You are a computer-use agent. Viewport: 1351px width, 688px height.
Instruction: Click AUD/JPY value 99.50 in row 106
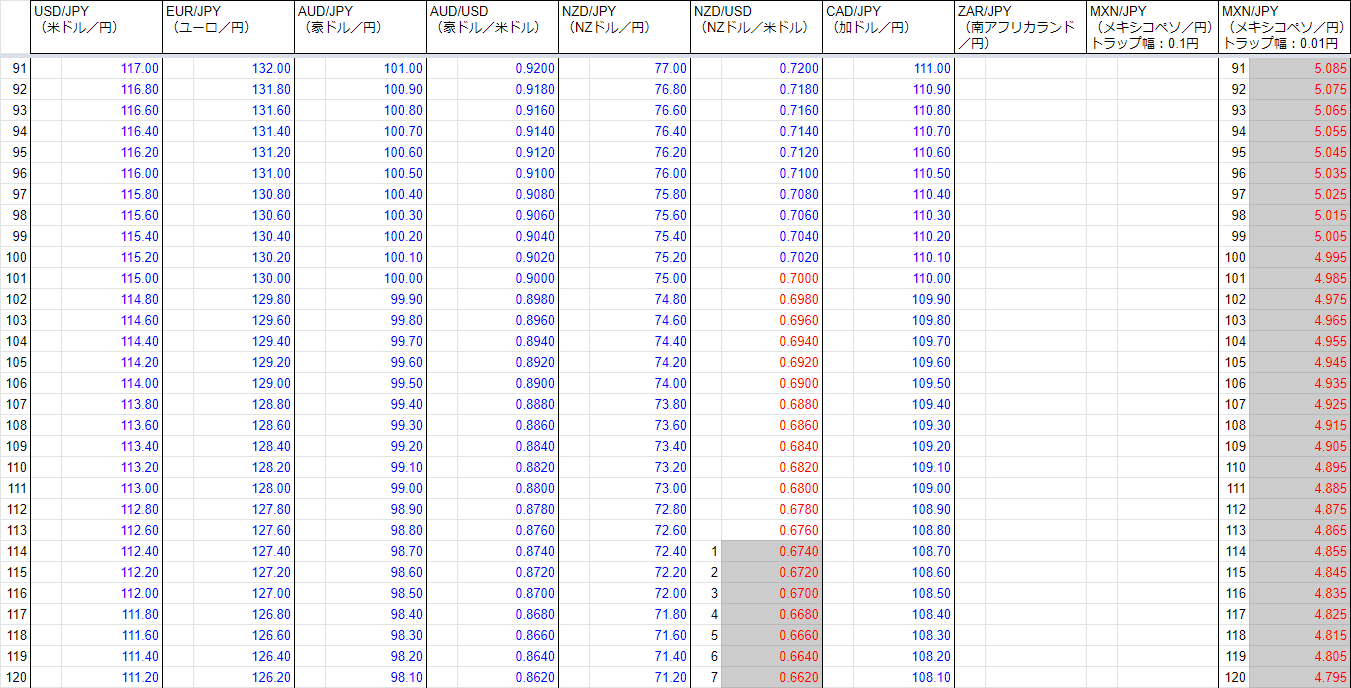(x=374, y=383)
